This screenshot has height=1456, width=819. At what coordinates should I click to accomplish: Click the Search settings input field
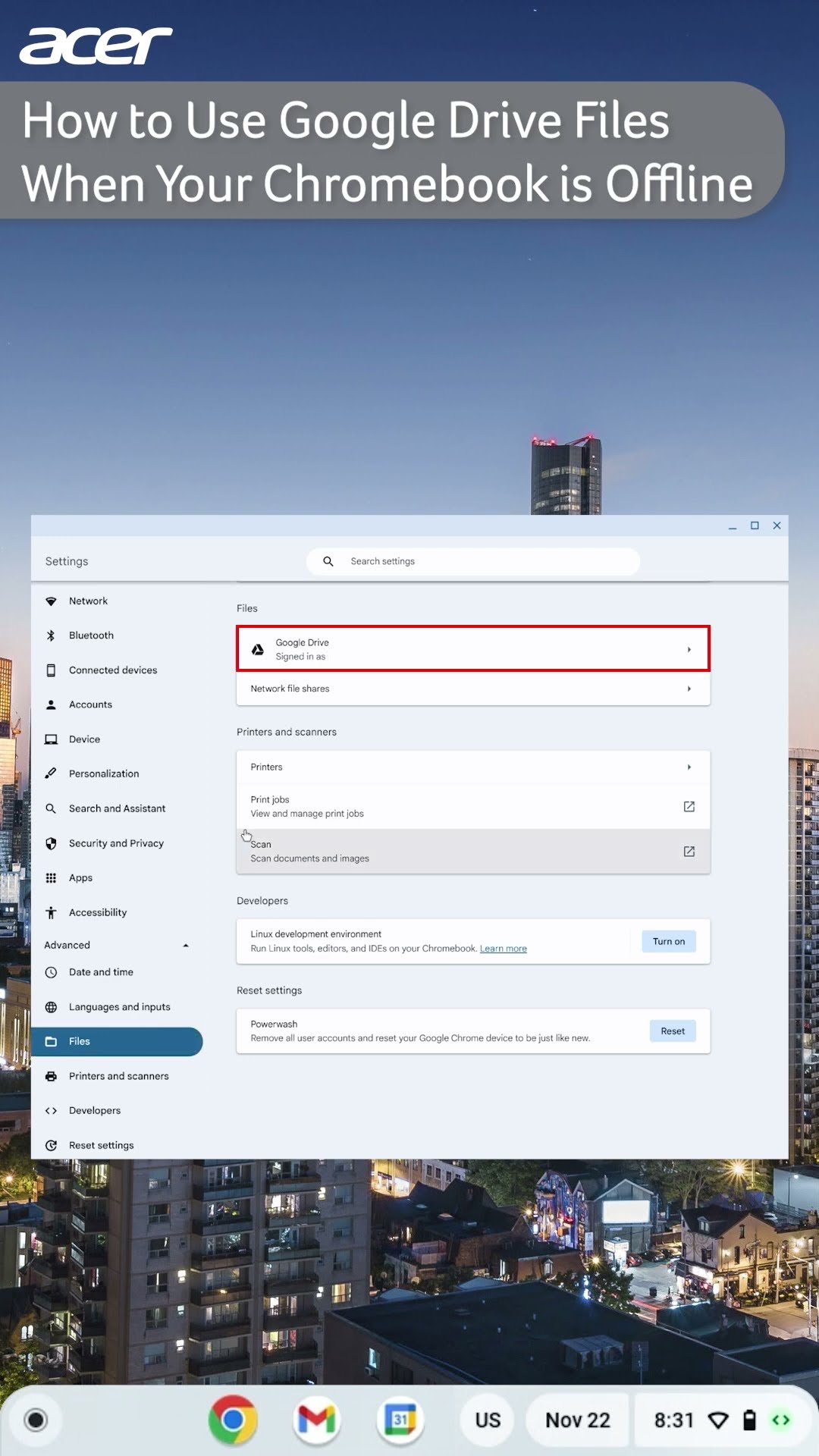[x=473, y=561]
